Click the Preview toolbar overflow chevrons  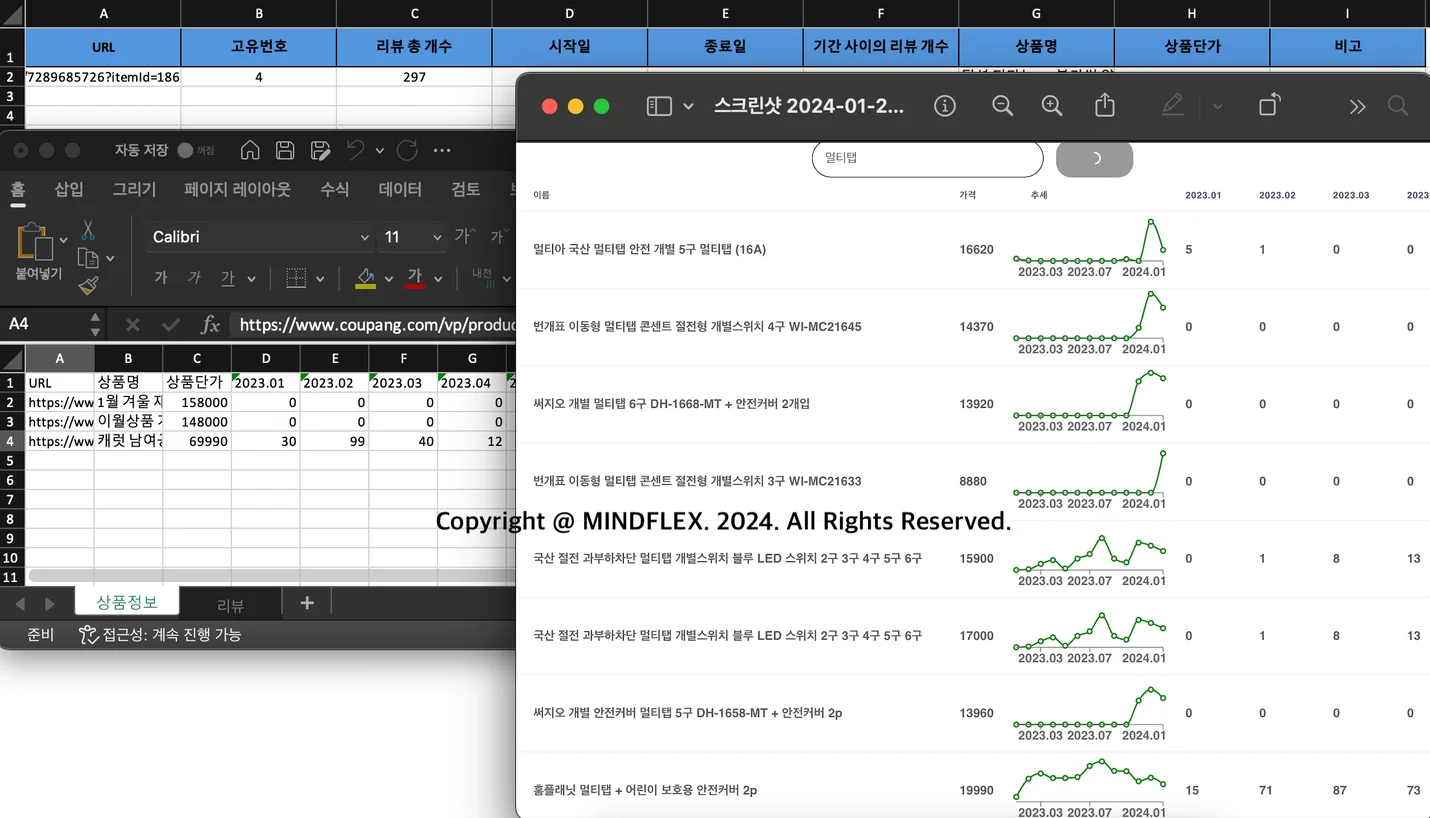coord(1357,106)
